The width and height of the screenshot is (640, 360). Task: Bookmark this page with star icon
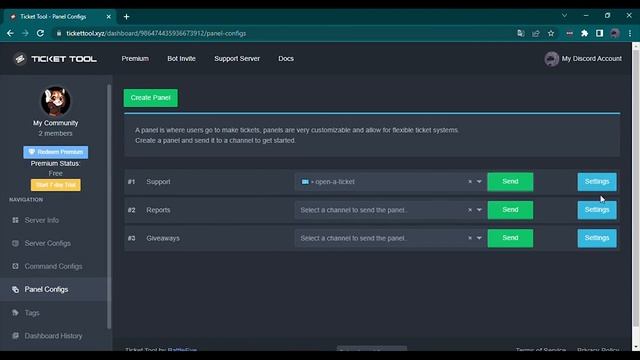pos(551,33)
